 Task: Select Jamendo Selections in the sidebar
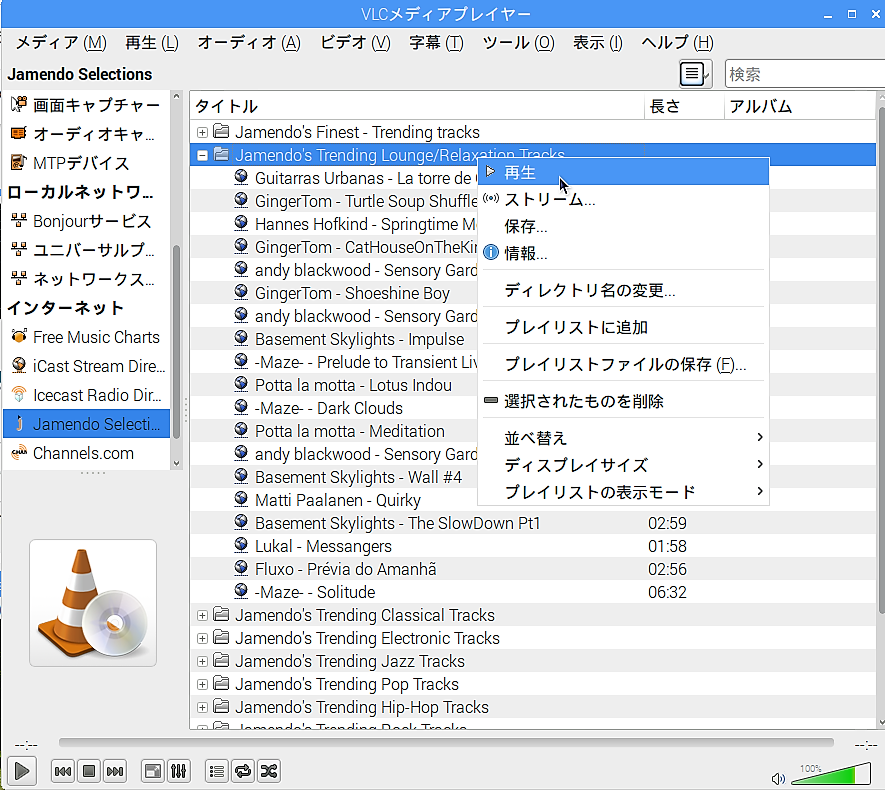click(86, 424)
